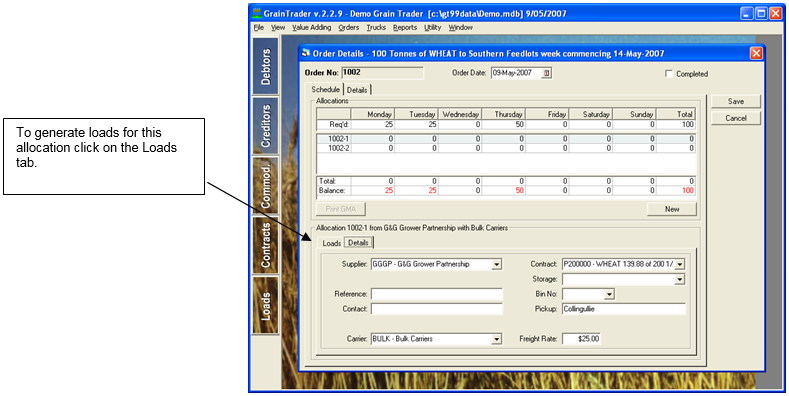Open the Creditors sidebar panel
This screenshot has width=789, height=396.
point(265,126)
